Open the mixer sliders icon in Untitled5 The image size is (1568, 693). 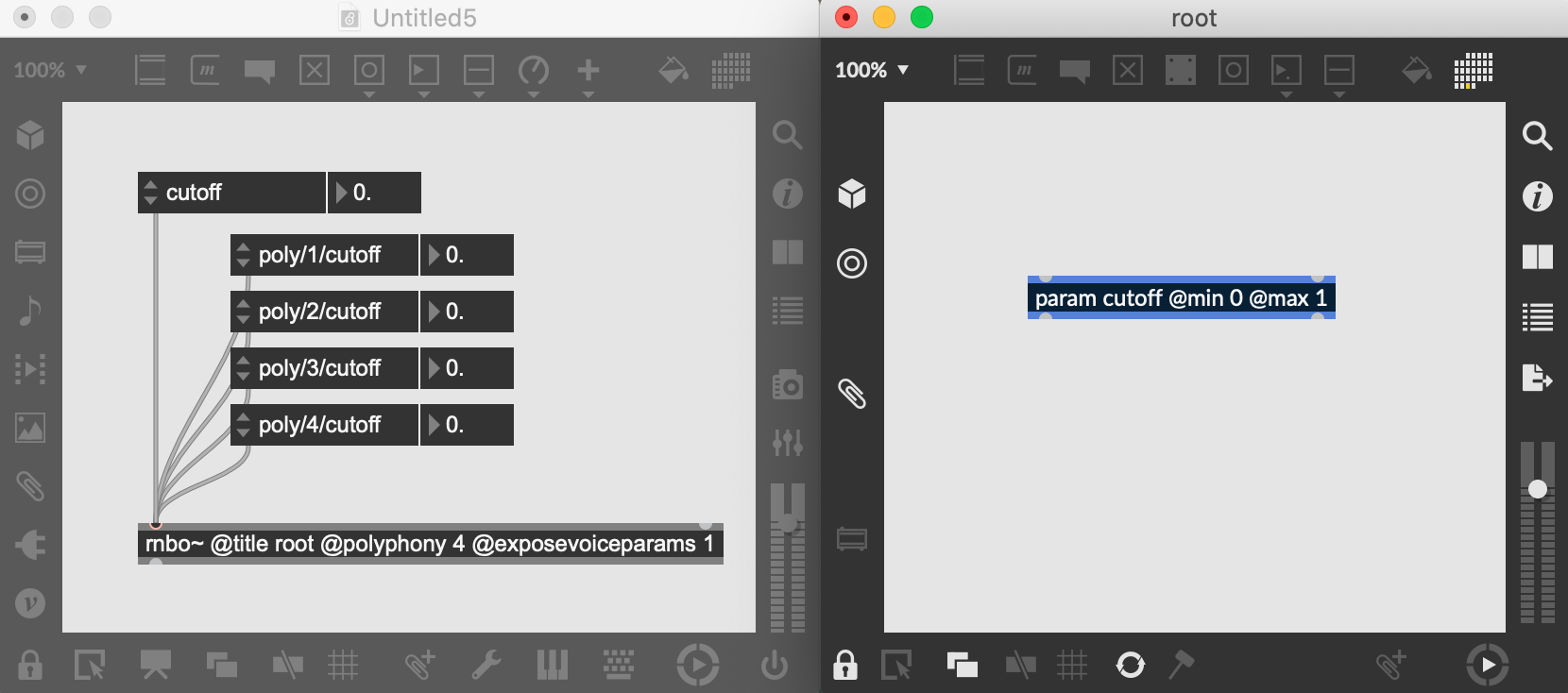point(787,442)
